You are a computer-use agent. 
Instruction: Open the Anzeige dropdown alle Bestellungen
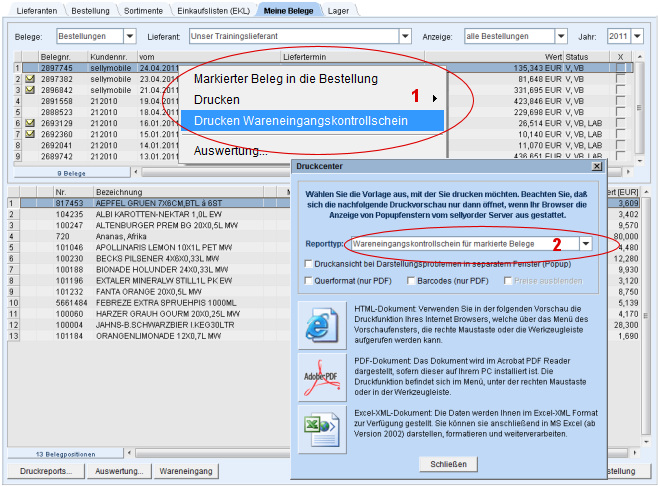tap(561, 36)
